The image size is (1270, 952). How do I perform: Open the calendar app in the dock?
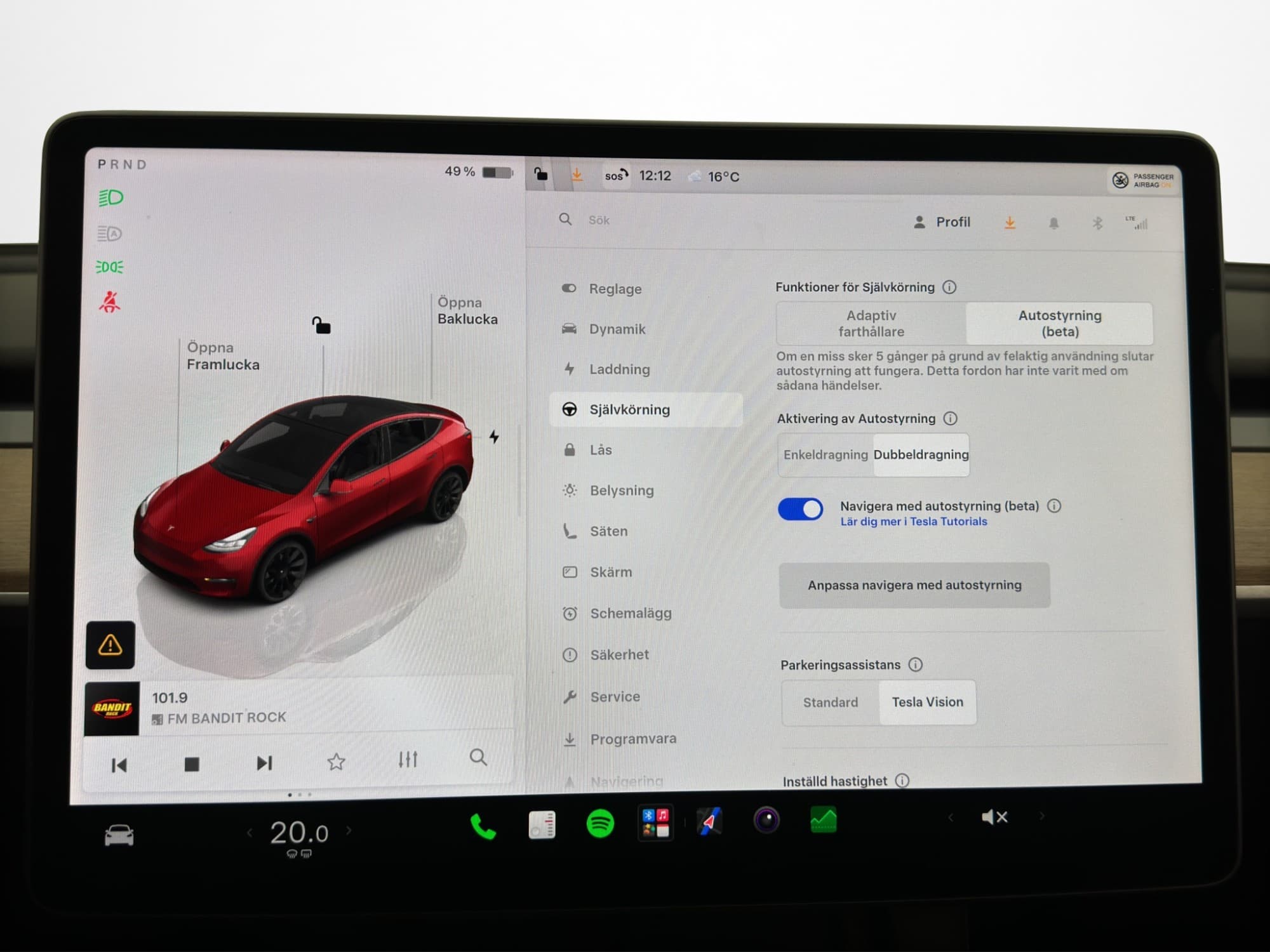click(542, 824)
